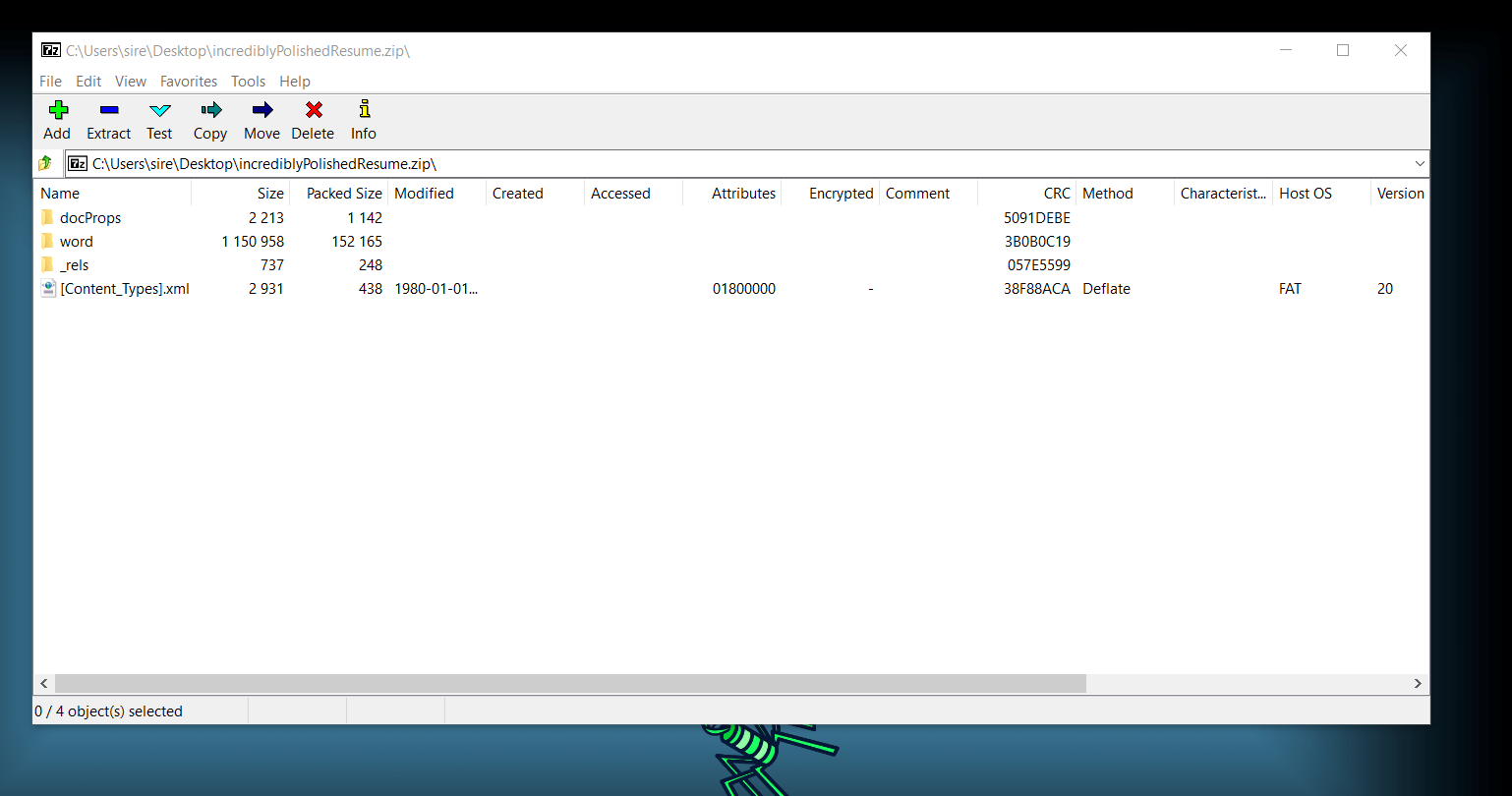Sort by the Characterist... column header
1512x796 pixels.
1224,194
